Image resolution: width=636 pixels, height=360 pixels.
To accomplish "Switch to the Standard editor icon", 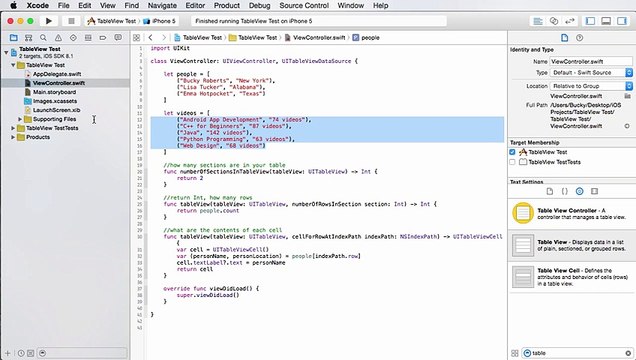I will coord(538,21).
